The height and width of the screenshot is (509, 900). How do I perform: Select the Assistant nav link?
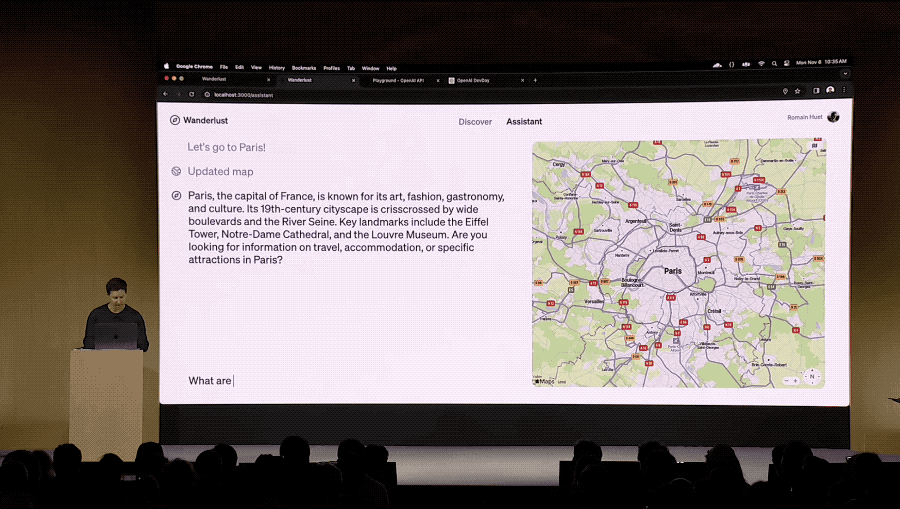pos(524,122)
